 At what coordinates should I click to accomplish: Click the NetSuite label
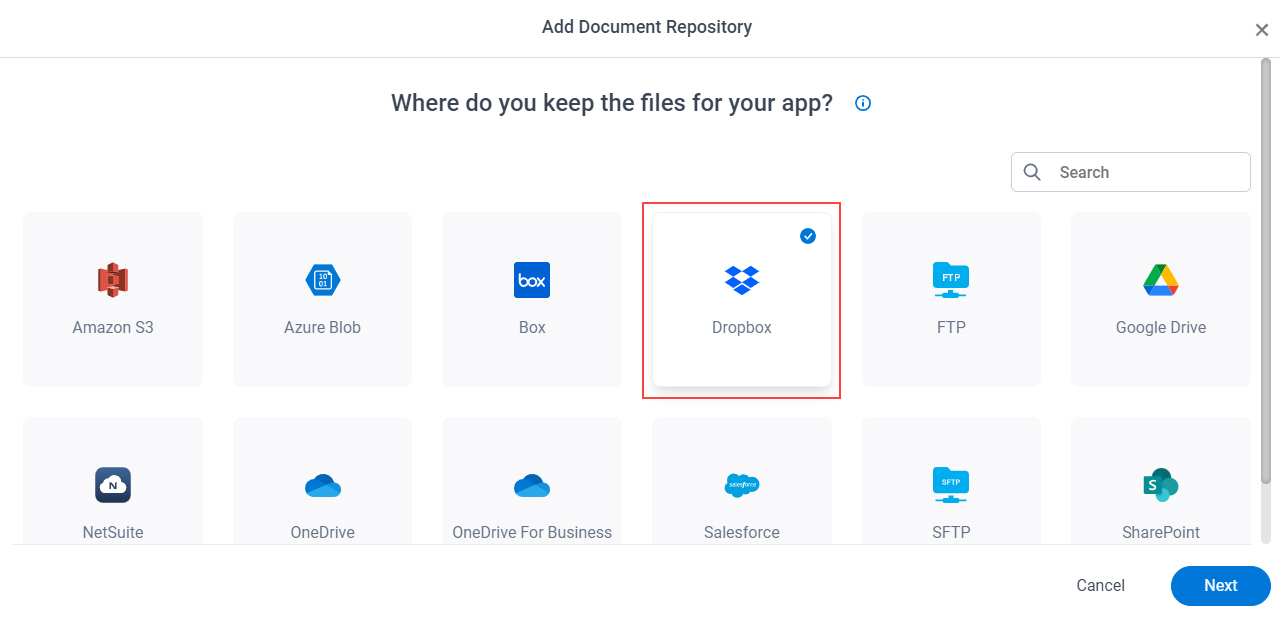113,532
